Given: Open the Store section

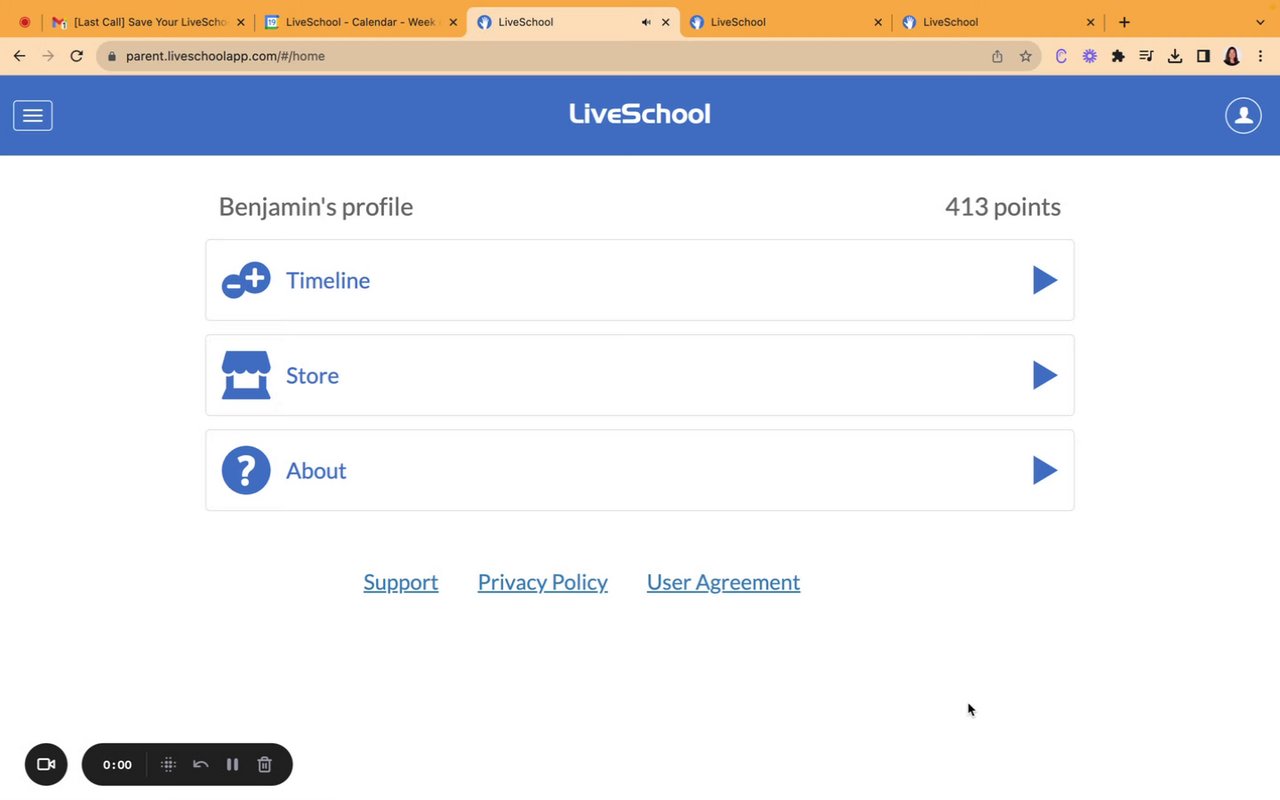Looking at the screenshot, I should [x=640, y=375].
